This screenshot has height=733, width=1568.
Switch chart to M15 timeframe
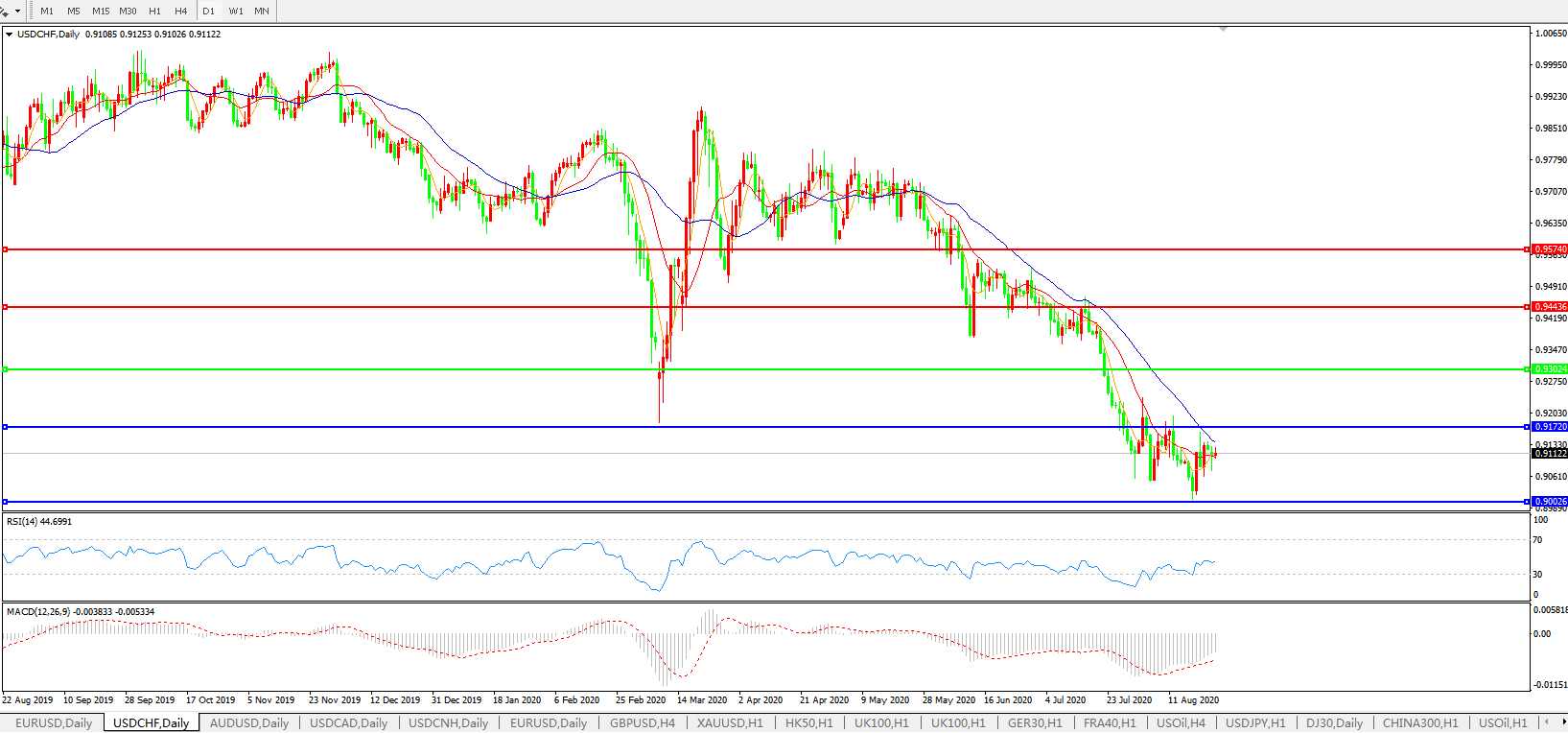pos(101,11)
